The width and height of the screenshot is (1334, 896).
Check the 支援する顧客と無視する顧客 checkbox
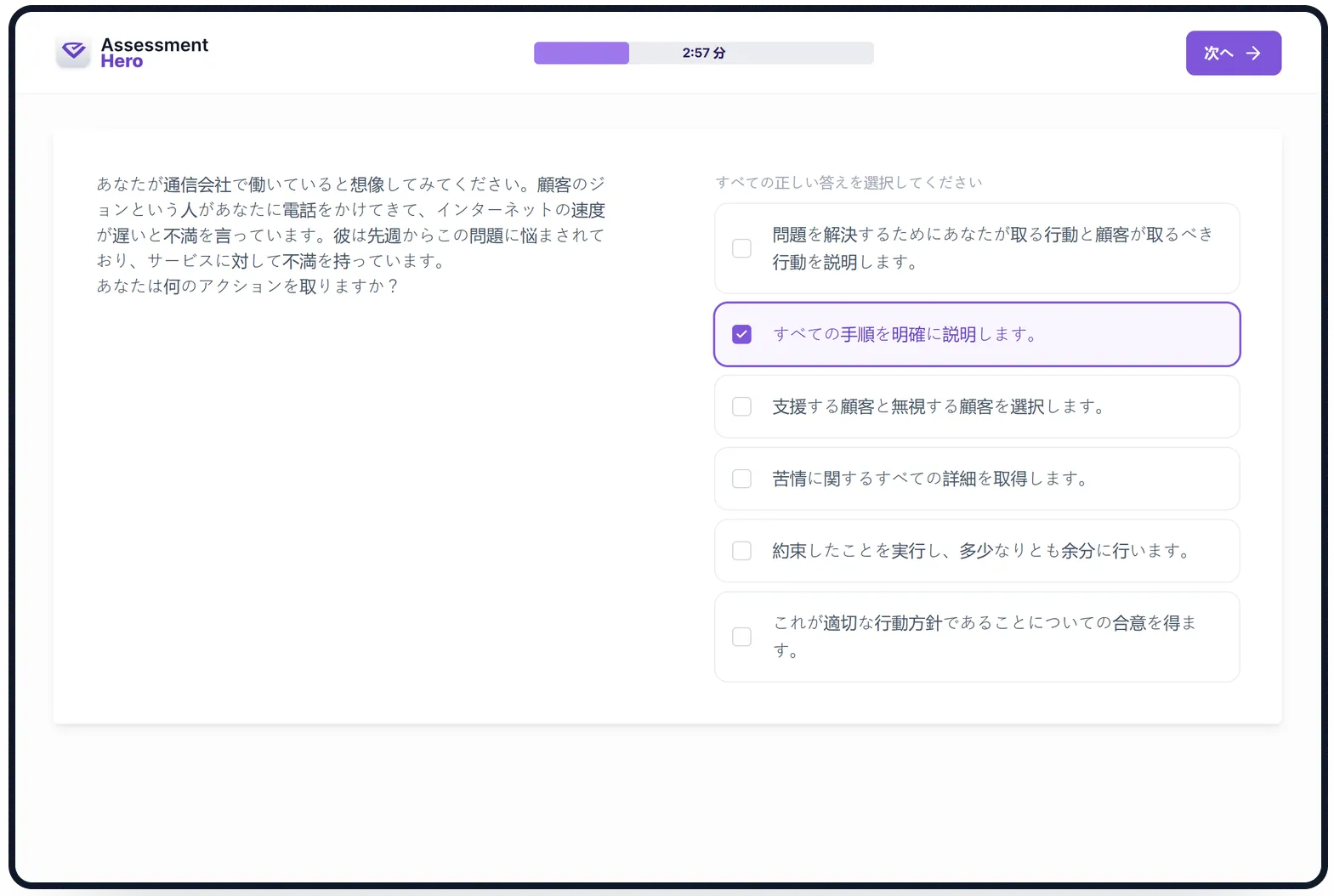click(x=741, y=406)
